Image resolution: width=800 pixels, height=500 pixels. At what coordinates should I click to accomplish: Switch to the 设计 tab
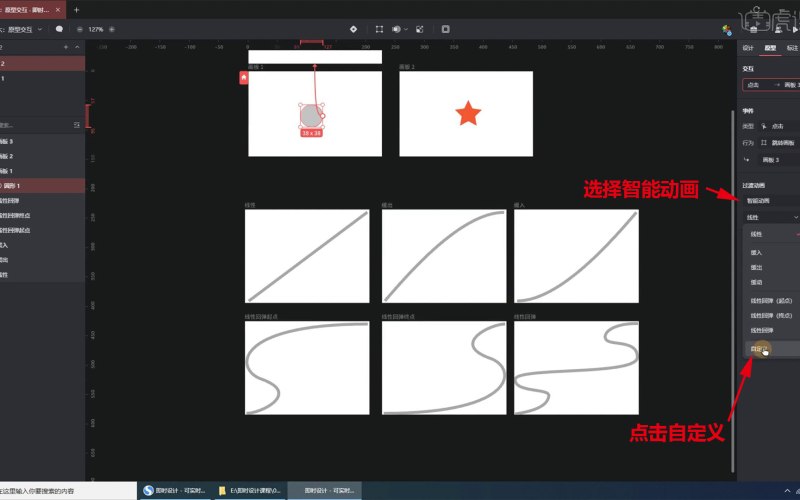click(748, 48)
